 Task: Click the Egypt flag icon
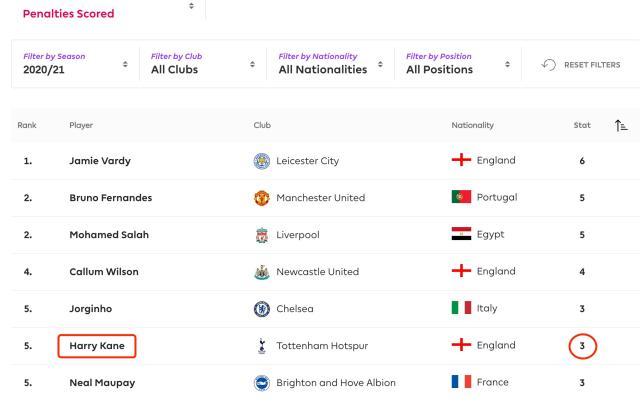(x=461, y=235)
